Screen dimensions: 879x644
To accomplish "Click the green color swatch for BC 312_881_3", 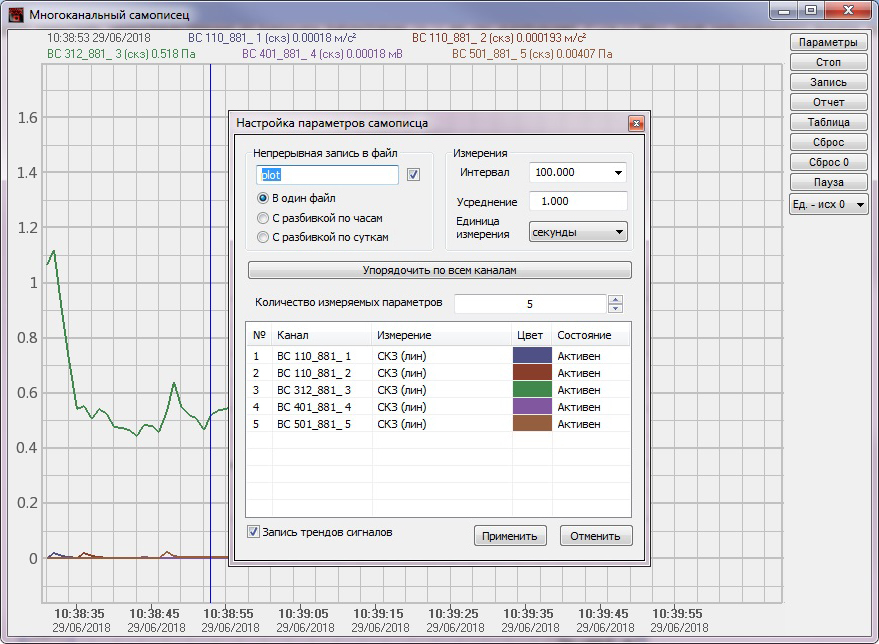I will tap(532, 390).
